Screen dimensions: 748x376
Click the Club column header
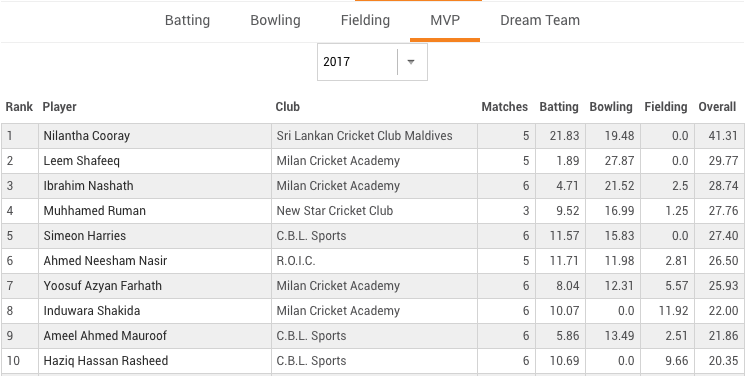click(x=288, y=106)
